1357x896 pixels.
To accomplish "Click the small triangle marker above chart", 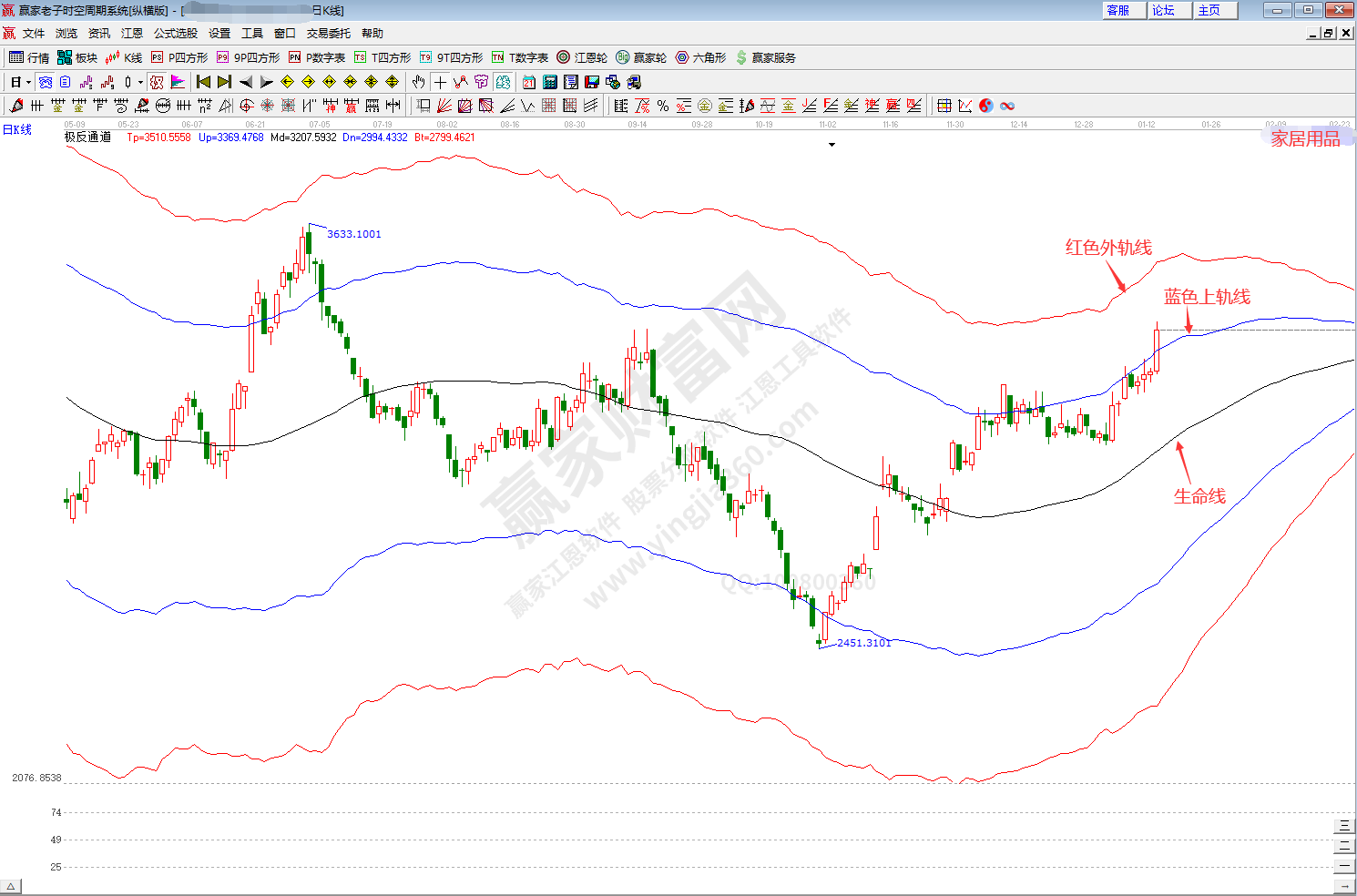I will pos(832,145).
